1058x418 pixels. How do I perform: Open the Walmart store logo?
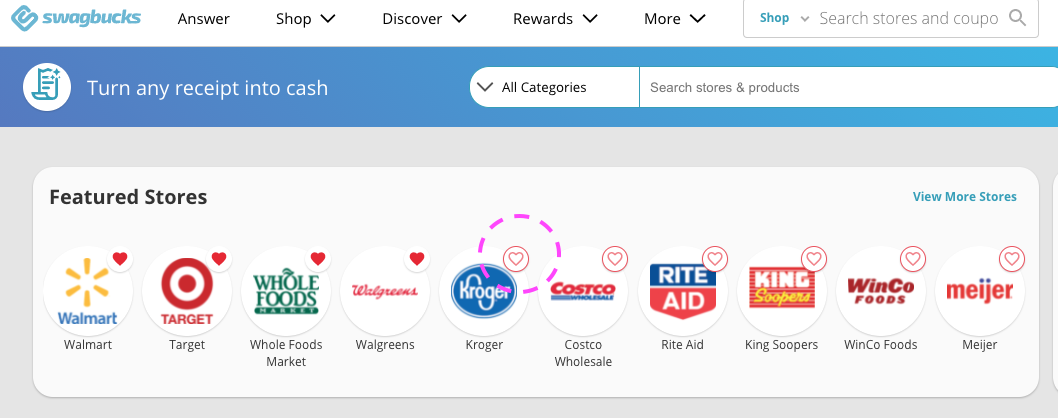[88, 291]
